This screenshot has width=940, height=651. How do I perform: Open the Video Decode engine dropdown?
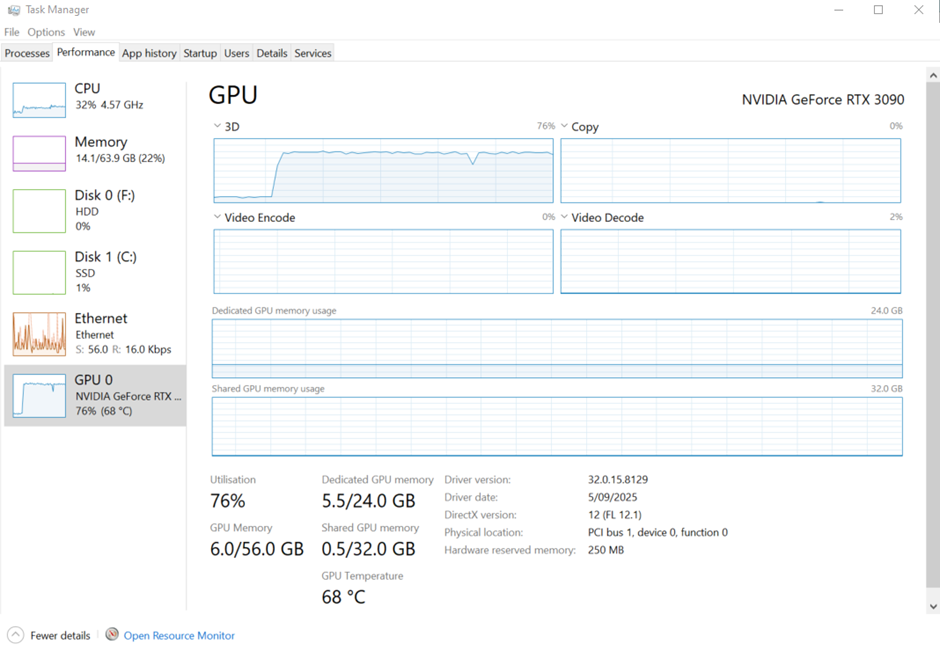565,217
